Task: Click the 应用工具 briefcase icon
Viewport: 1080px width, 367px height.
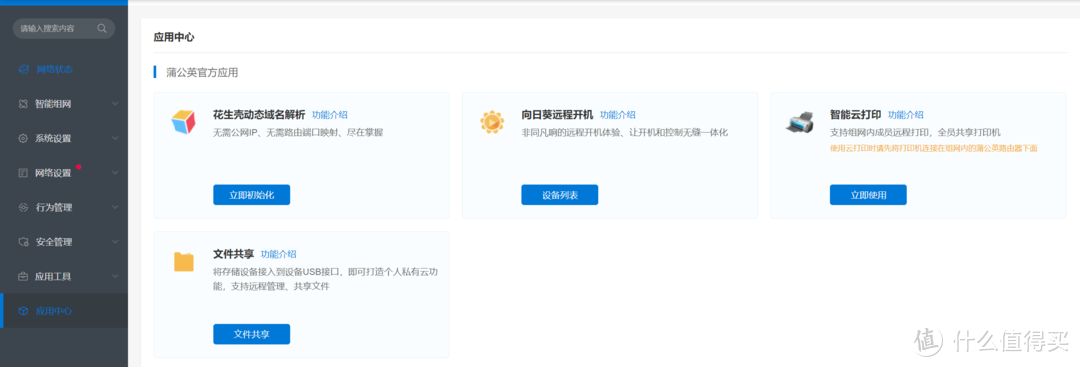Action: click(23, 277)
